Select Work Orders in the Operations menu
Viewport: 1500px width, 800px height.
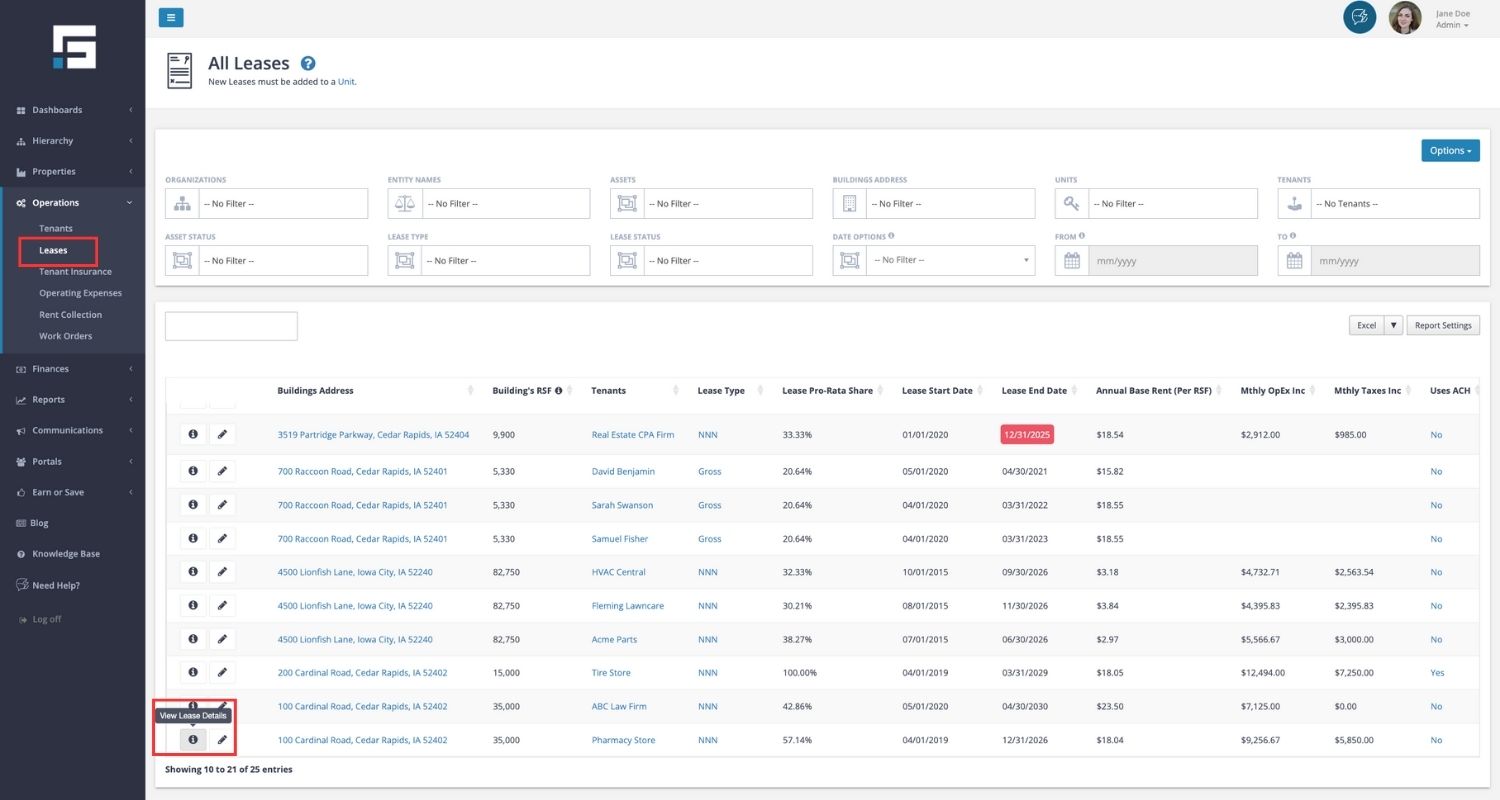65,336
